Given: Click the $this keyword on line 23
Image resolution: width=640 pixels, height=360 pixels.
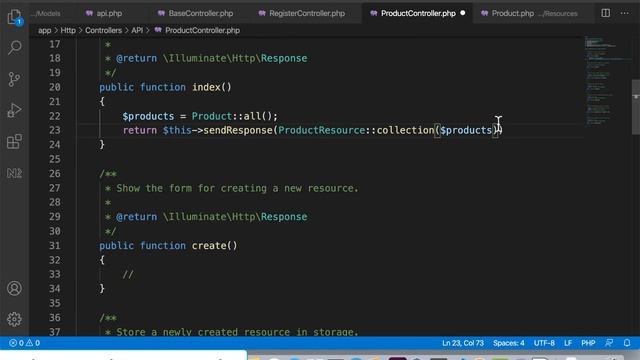Looking at the screenshot, I should [177, 130].
